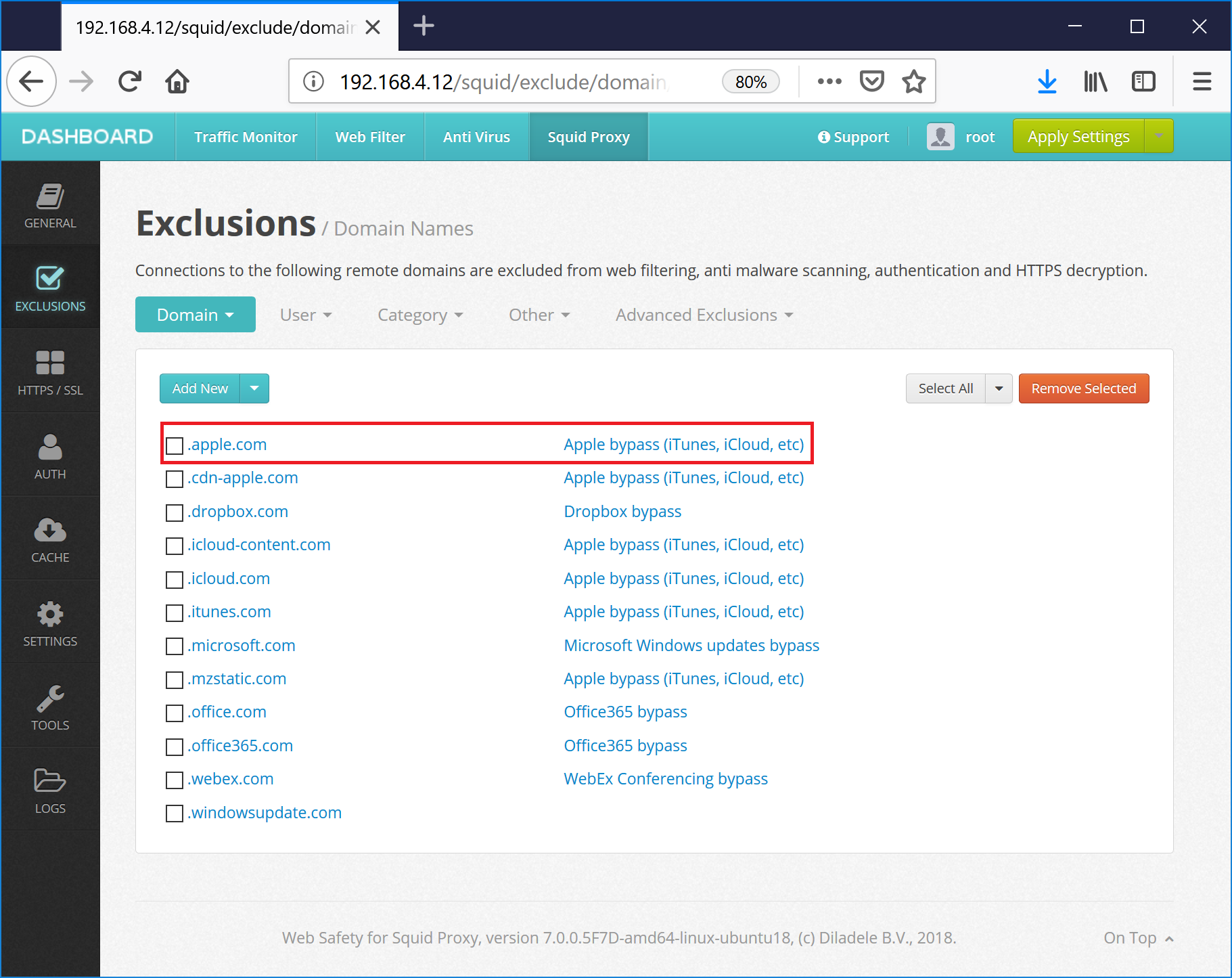Open the browser downloads panel

tap(1047, 82)
